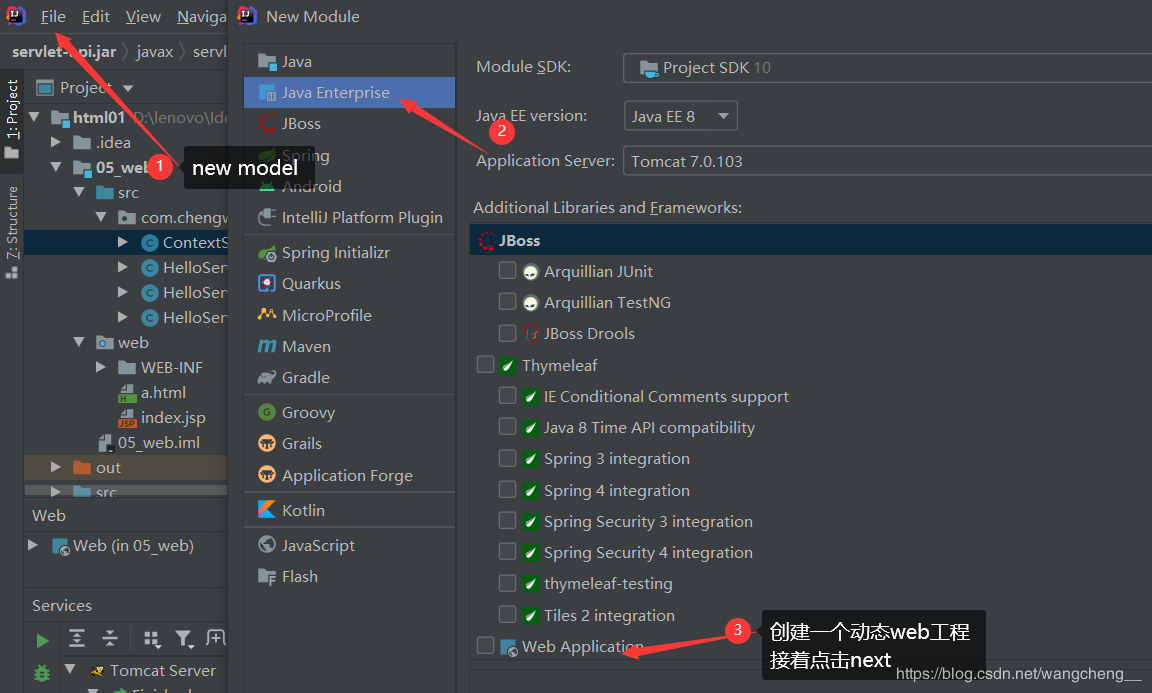Select JBoss module type

pos(349,123)
